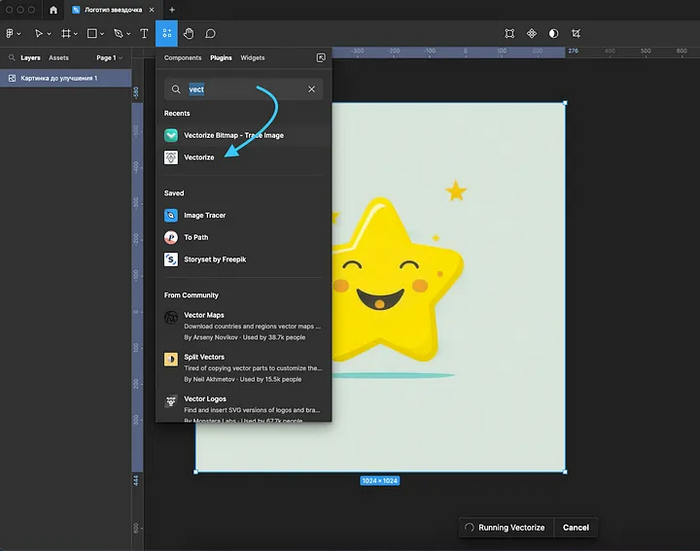Viewport: 700px width, 551px height.
Task: Open the Assets tab
Action: [x=59, y=58]
